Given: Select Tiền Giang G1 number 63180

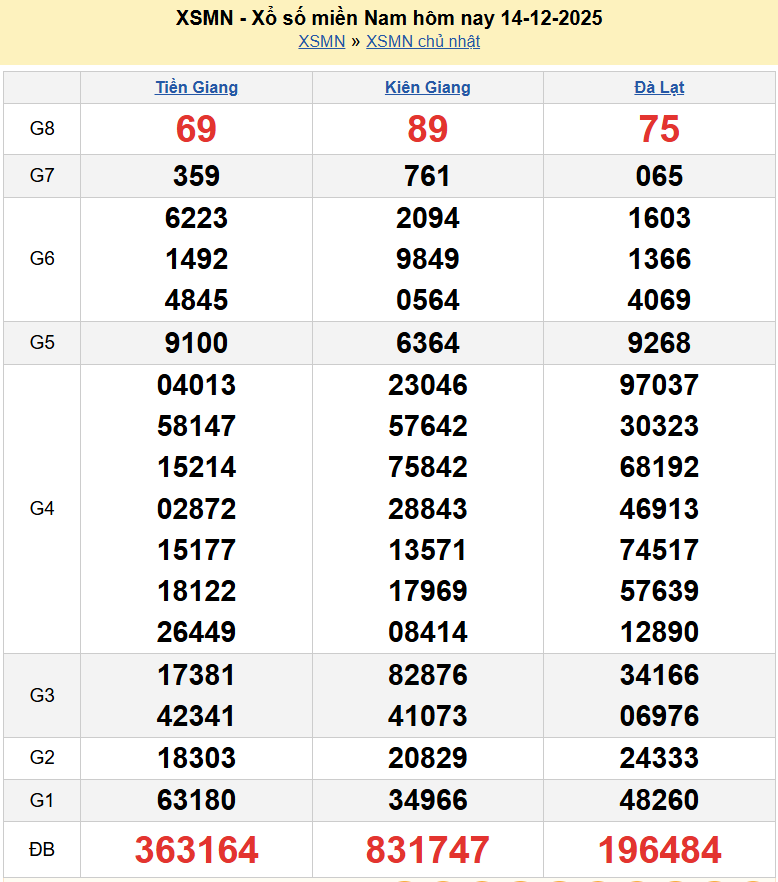Looking at the screenshot, I should coord(196,800).
